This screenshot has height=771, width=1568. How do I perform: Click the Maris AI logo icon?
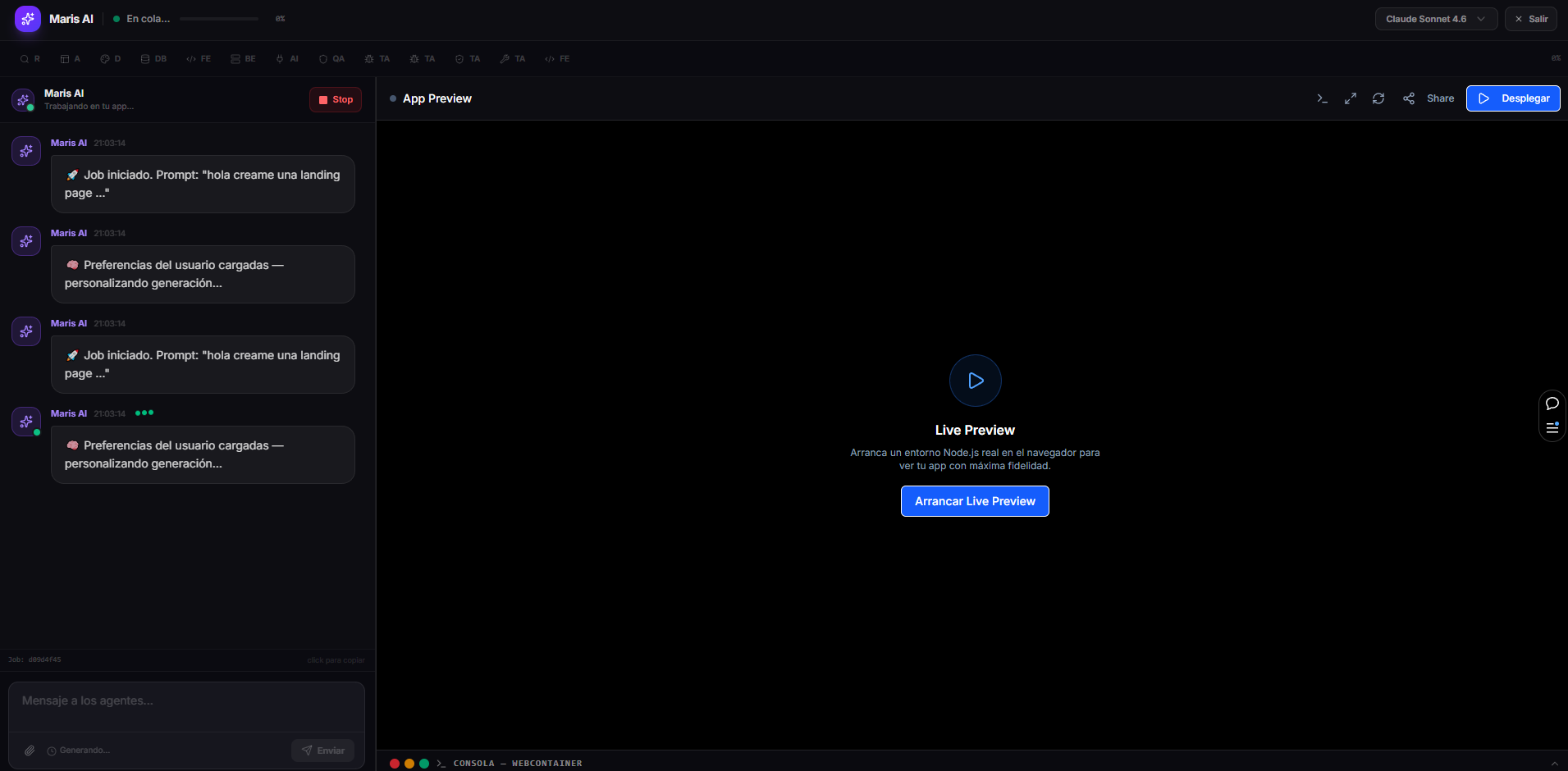[x=28, y=19]
